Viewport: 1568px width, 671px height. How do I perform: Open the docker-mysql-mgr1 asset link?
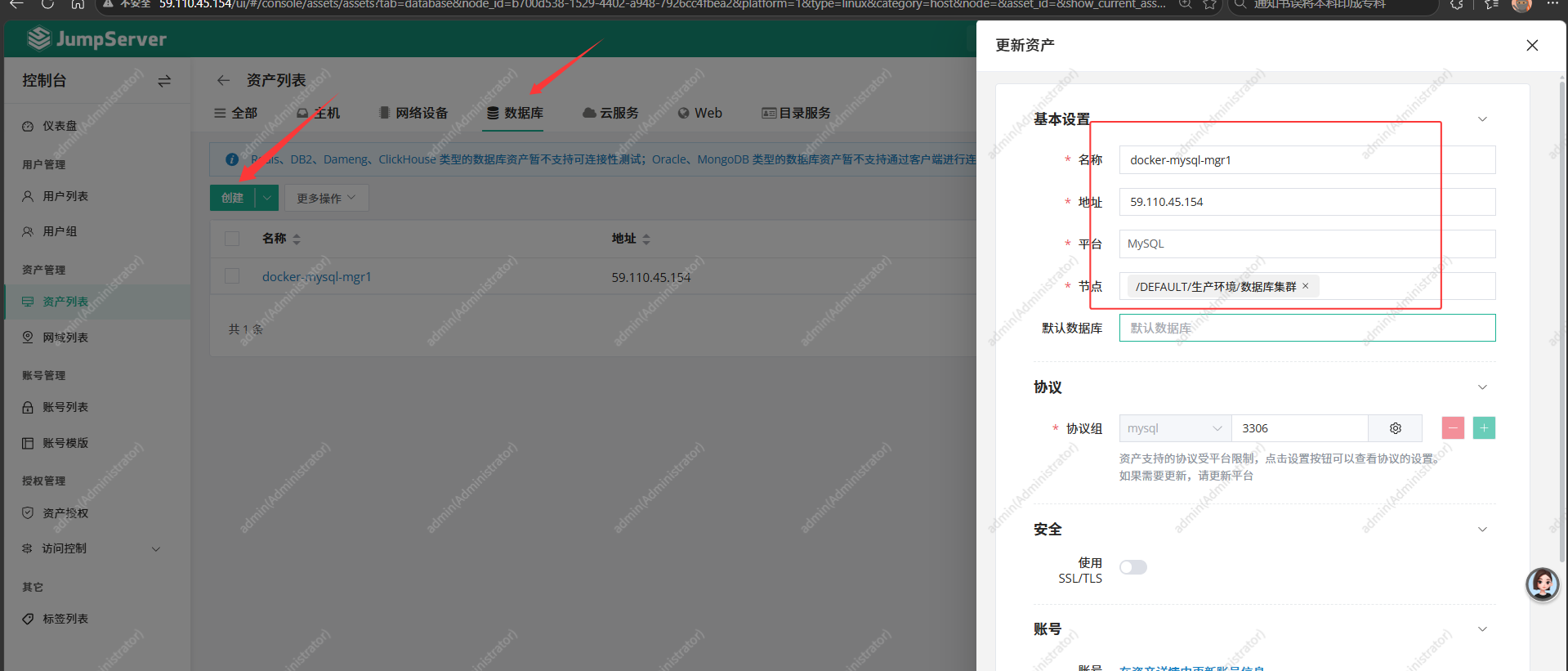click(x=316, y=277)
